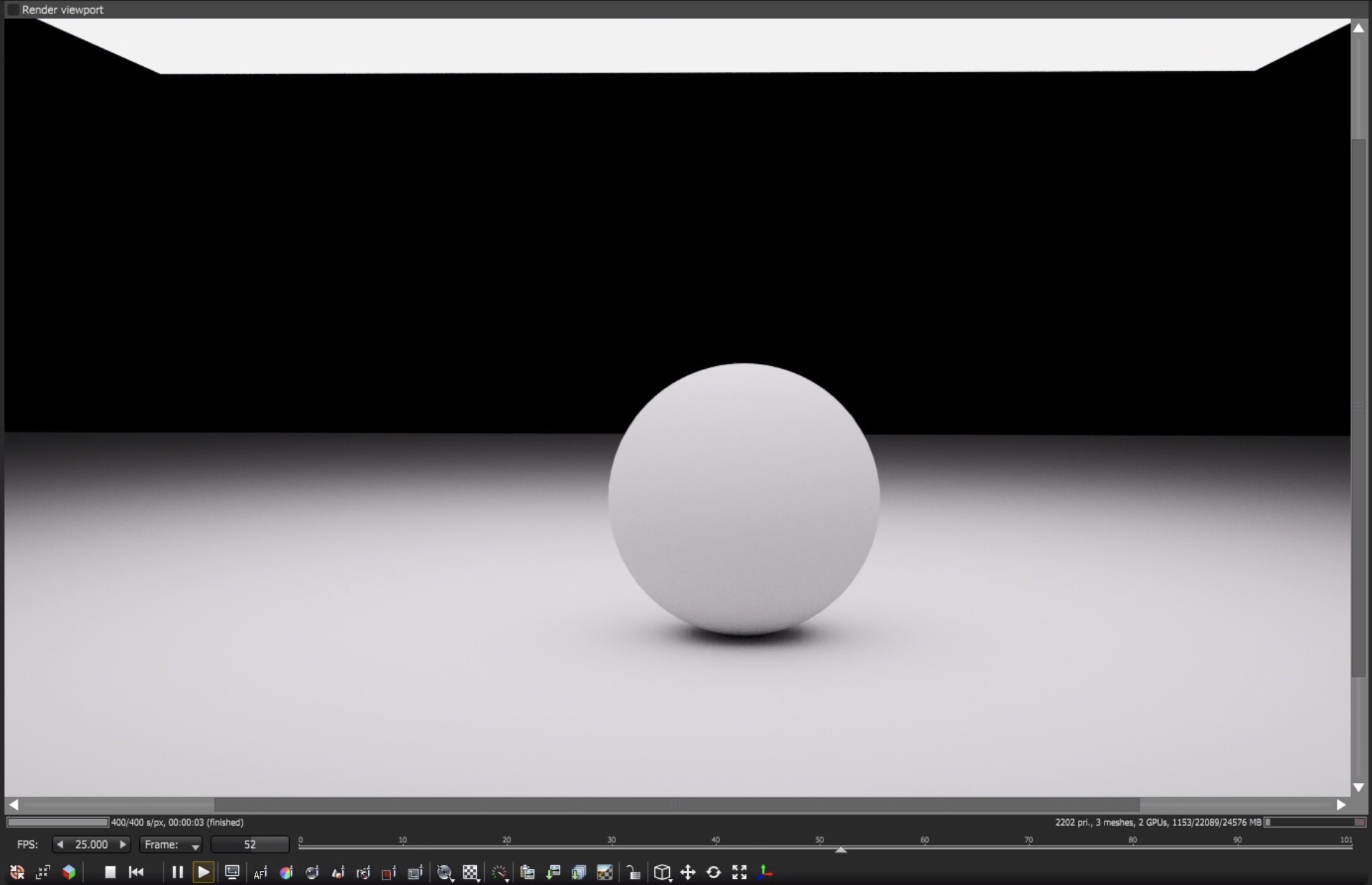This screenshot has height=885, width=1372.
Task: Click the frame number field showing 52
Action: click(250, 845)
